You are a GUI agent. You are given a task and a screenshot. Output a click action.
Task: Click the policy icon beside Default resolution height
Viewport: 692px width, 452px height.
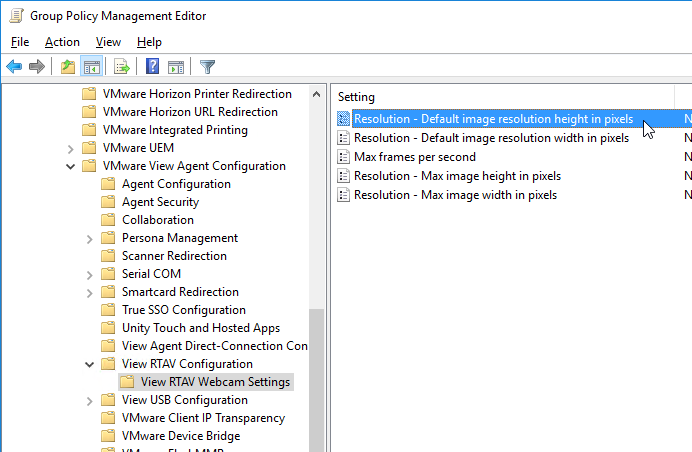pos(343,118)
